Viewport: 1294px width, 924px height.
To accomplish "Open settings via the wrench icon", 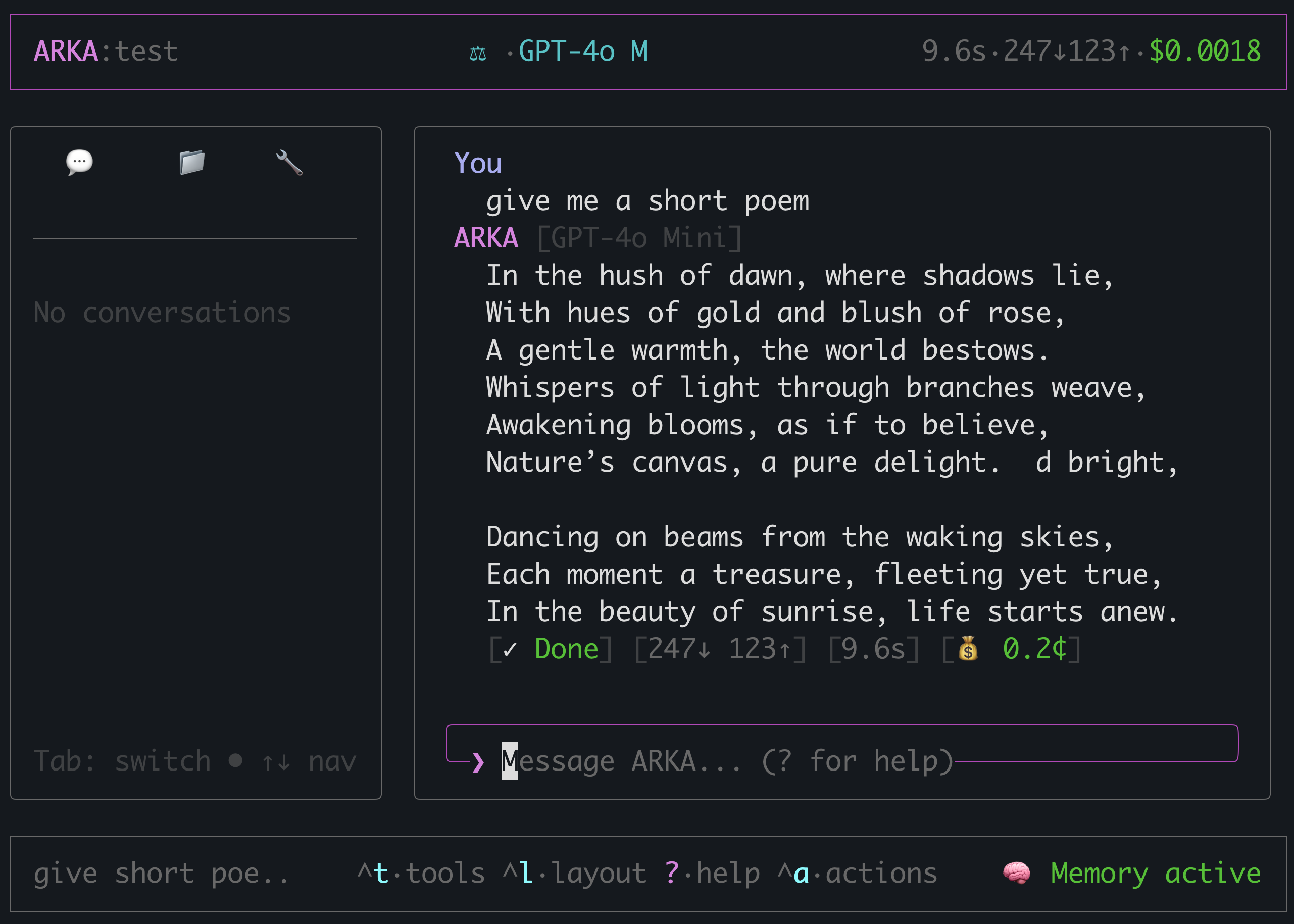I will tap(289, 163).
